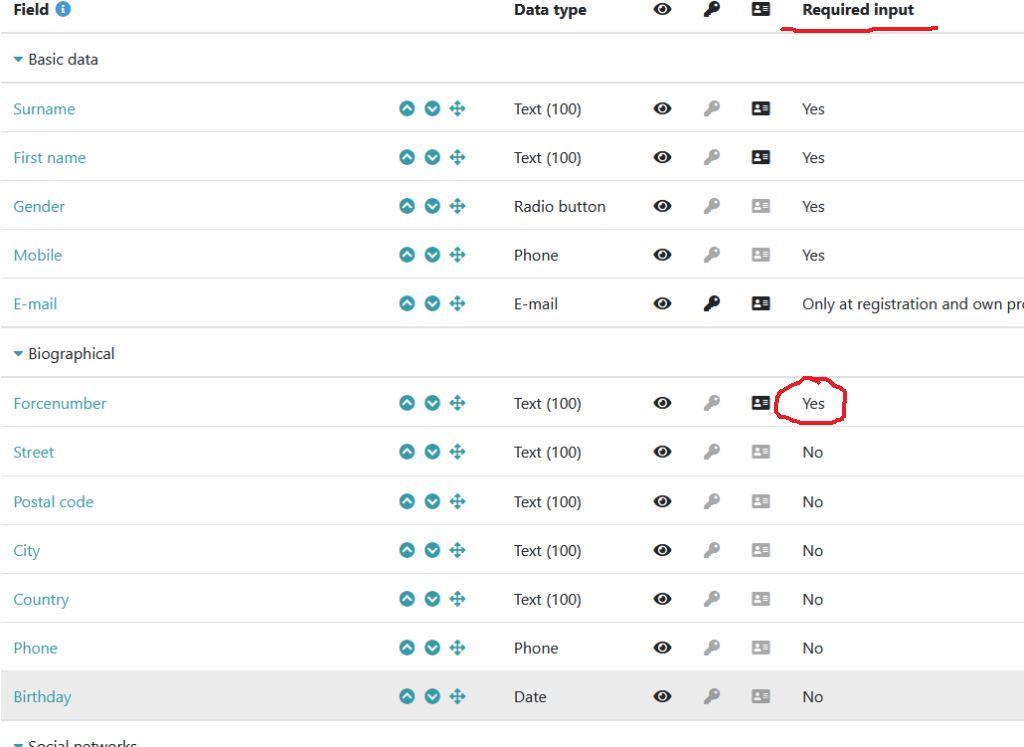Click the info icon beside Field header
This screenshot has width=1024, height=747.
(63, 9)
